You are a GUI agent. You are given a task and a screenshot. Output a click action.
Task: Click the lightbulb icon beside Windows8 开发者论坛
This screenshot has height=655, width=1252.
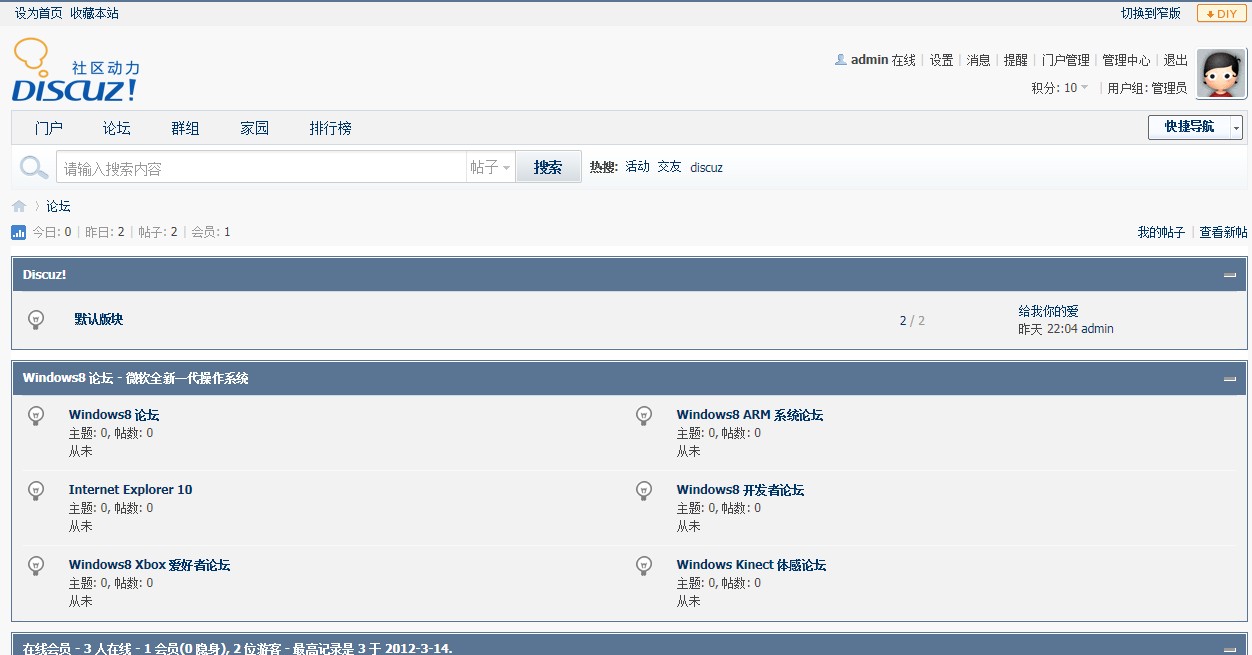point(645,490)
